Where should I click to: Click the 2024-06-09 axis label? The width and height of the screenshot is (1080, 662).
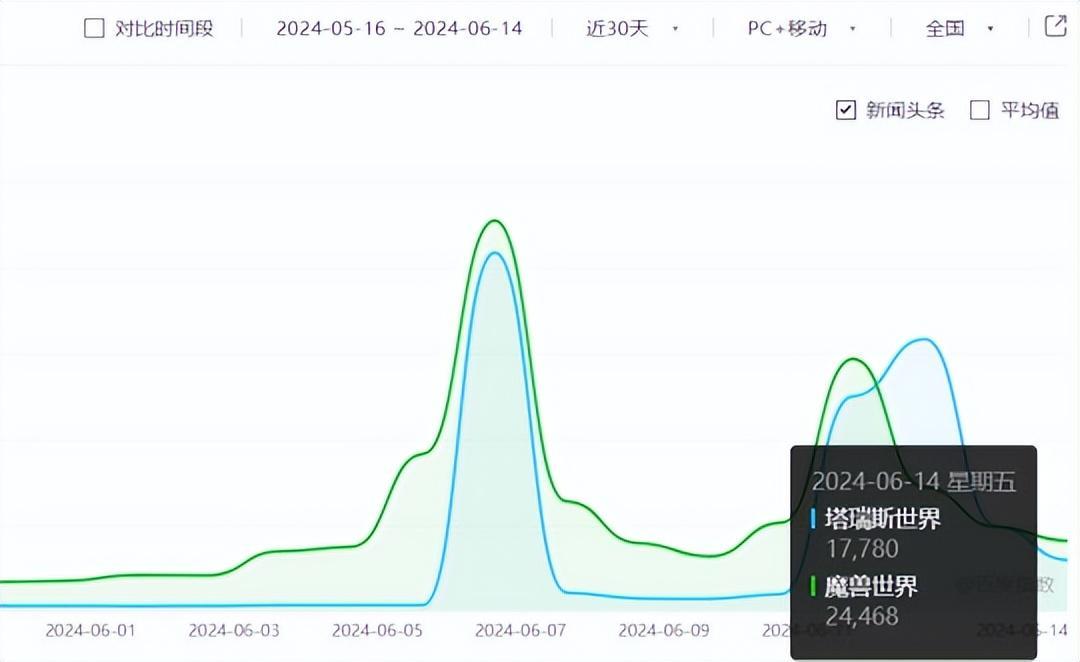tap(664, 631)
